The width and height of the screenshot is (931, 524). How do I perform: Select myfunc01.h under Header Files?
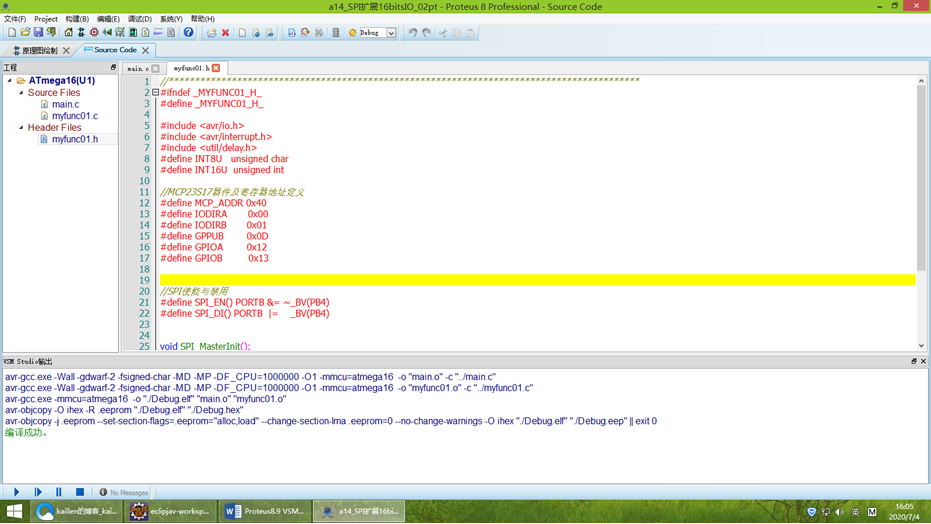[75, 139]
